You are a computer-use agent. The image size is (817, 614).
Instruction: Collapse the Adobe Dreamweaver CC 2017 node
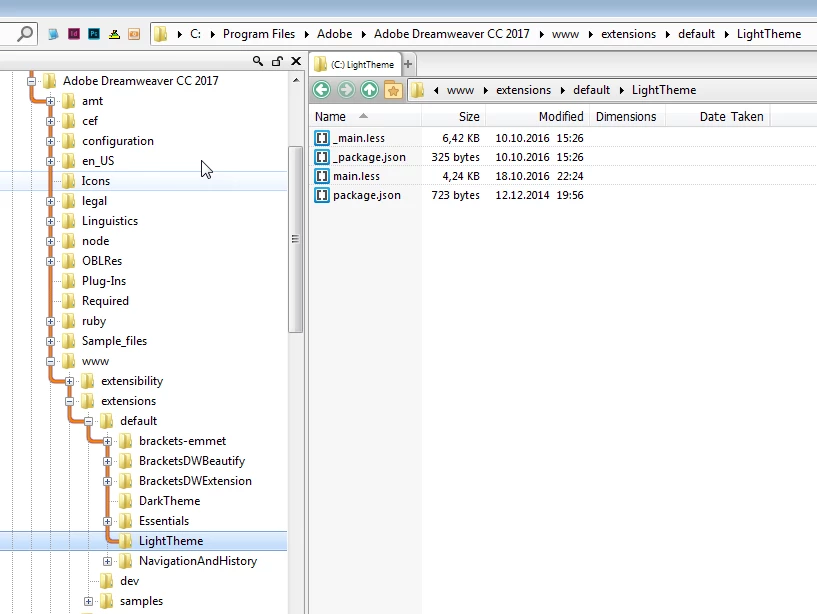click(x=31, y=81)
